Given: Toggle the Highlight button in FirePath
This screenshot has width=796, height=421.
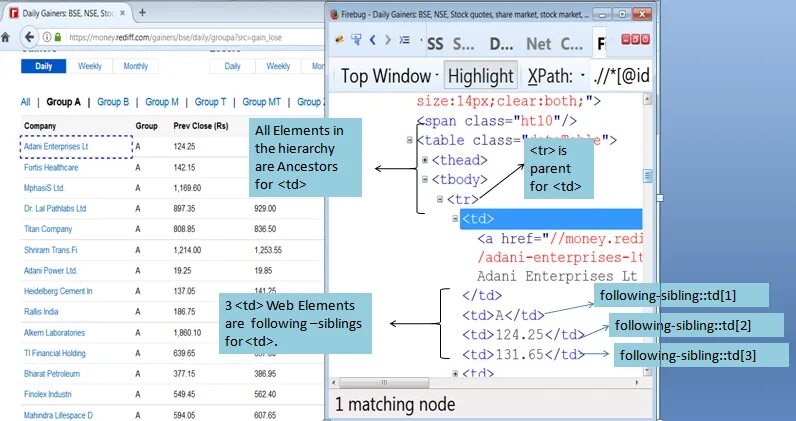Looking at the screenshot, I should pyautogui.click(x=481, y=76).
